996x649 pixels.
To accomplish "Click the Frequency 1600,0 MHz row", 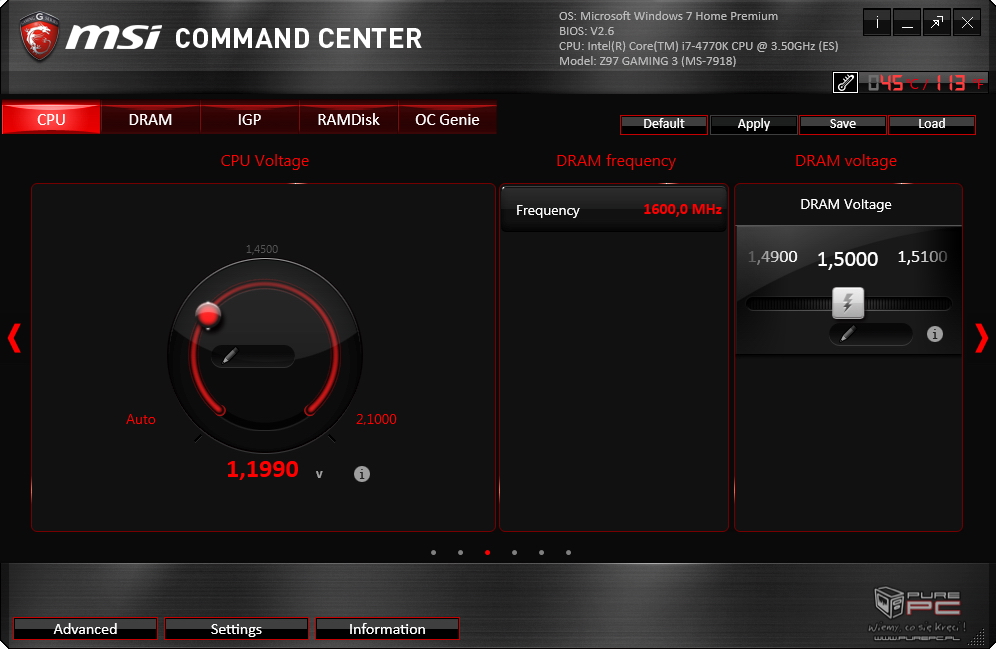I will coord(614,210).
